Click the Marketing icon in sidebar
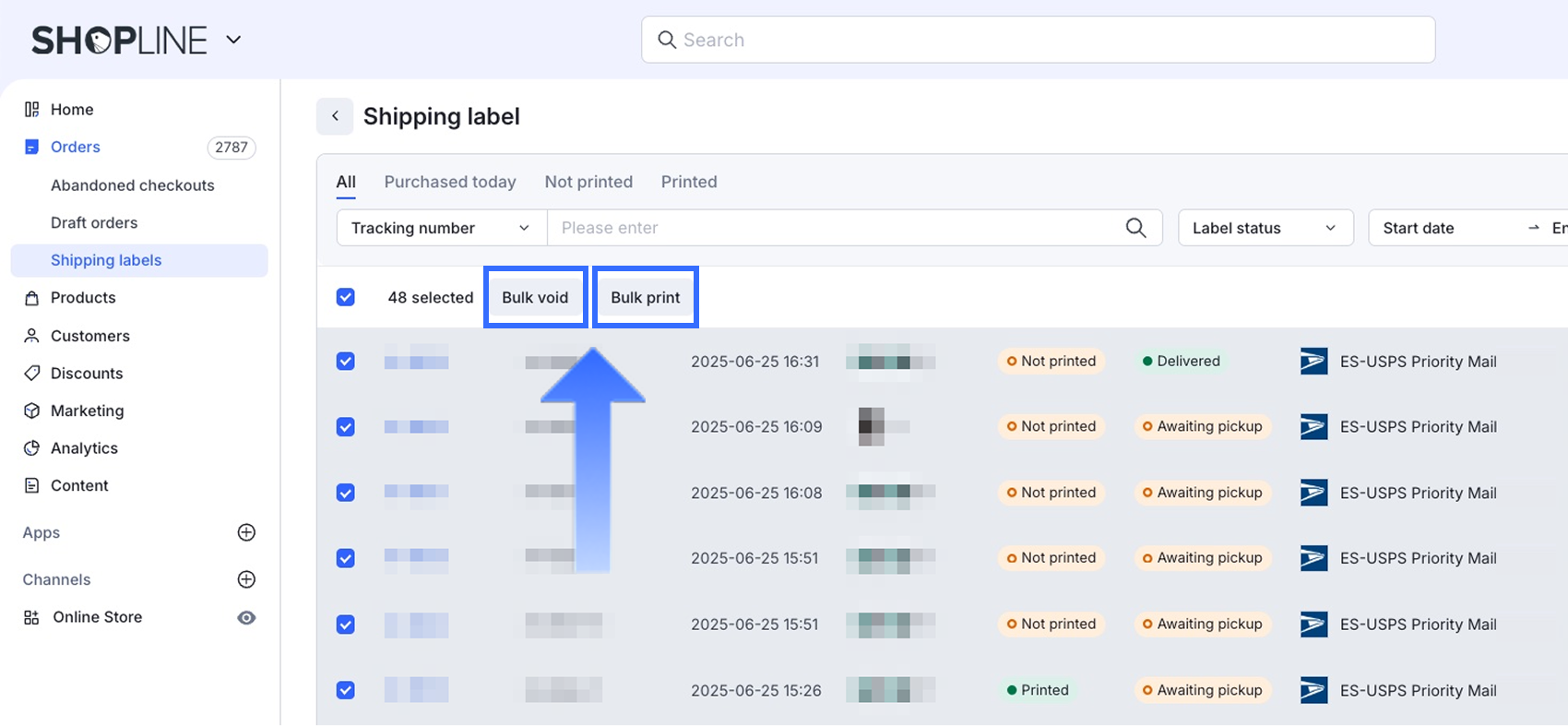 [x=31, y=411]
